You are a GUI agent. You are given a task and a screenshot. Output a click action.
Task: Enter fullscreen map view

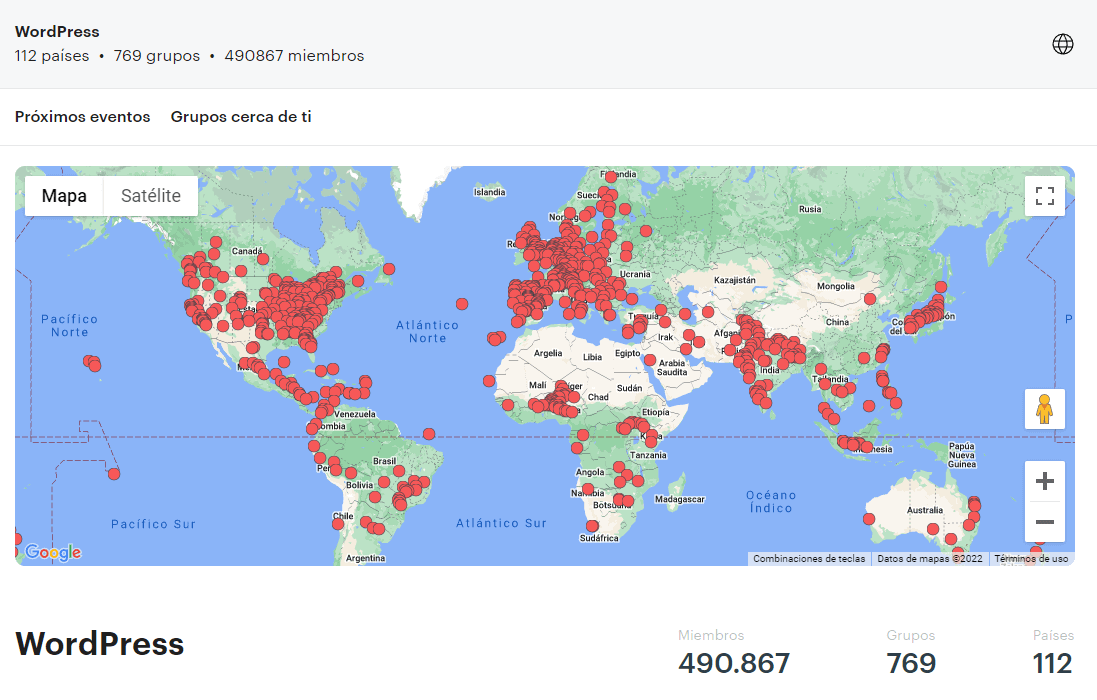tap(1045, 196)
